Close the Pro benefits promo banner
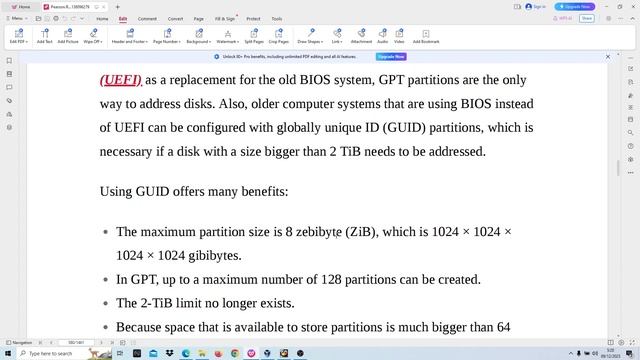 (608, 57)
